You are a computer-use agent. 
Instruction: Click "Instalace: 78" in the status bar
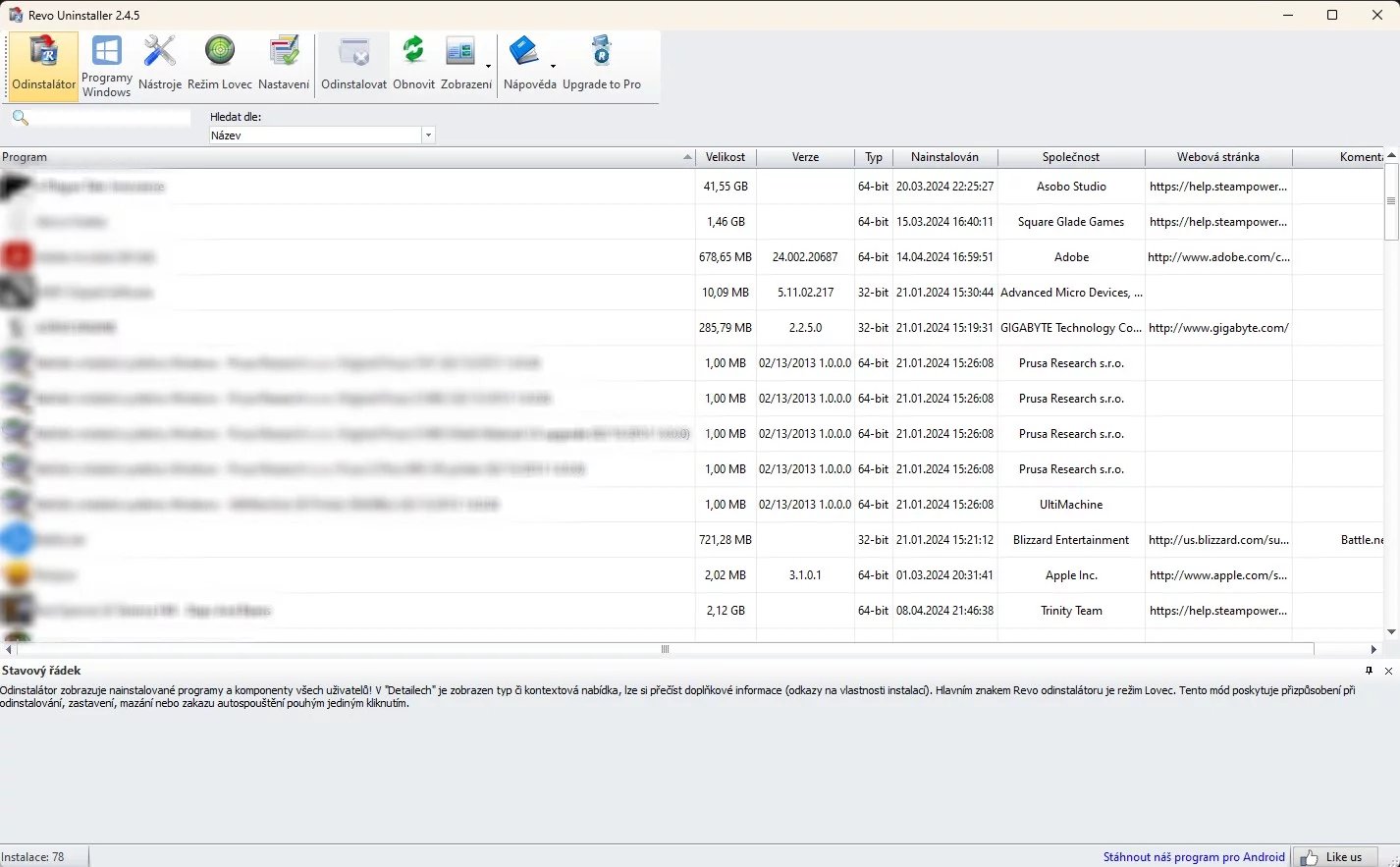point(32,857)
